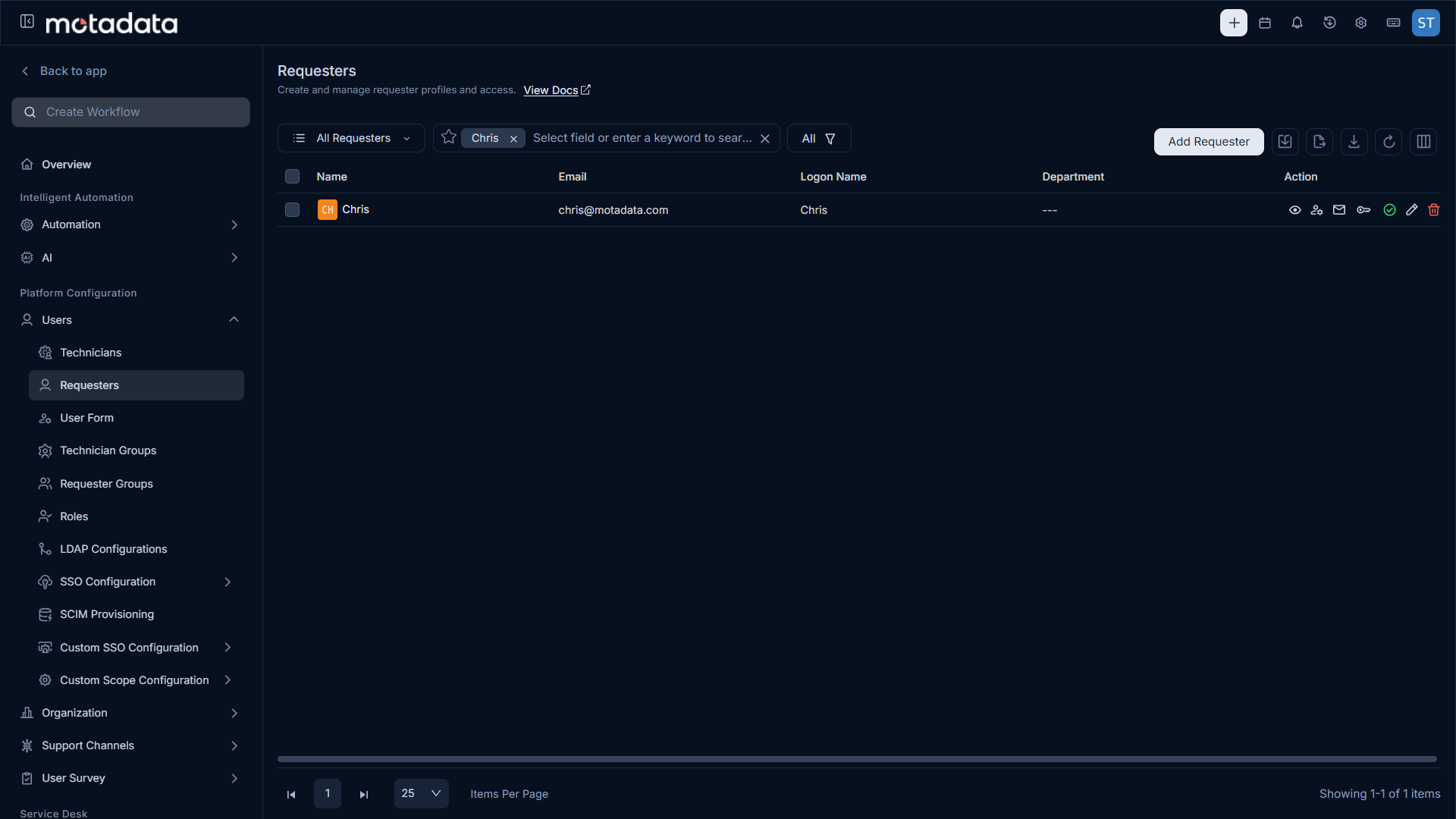Image resolution: width=1456 pixels, height=819 pixels.
Task: Click the envelope icon for Chris
Action: pos(1339,210)
